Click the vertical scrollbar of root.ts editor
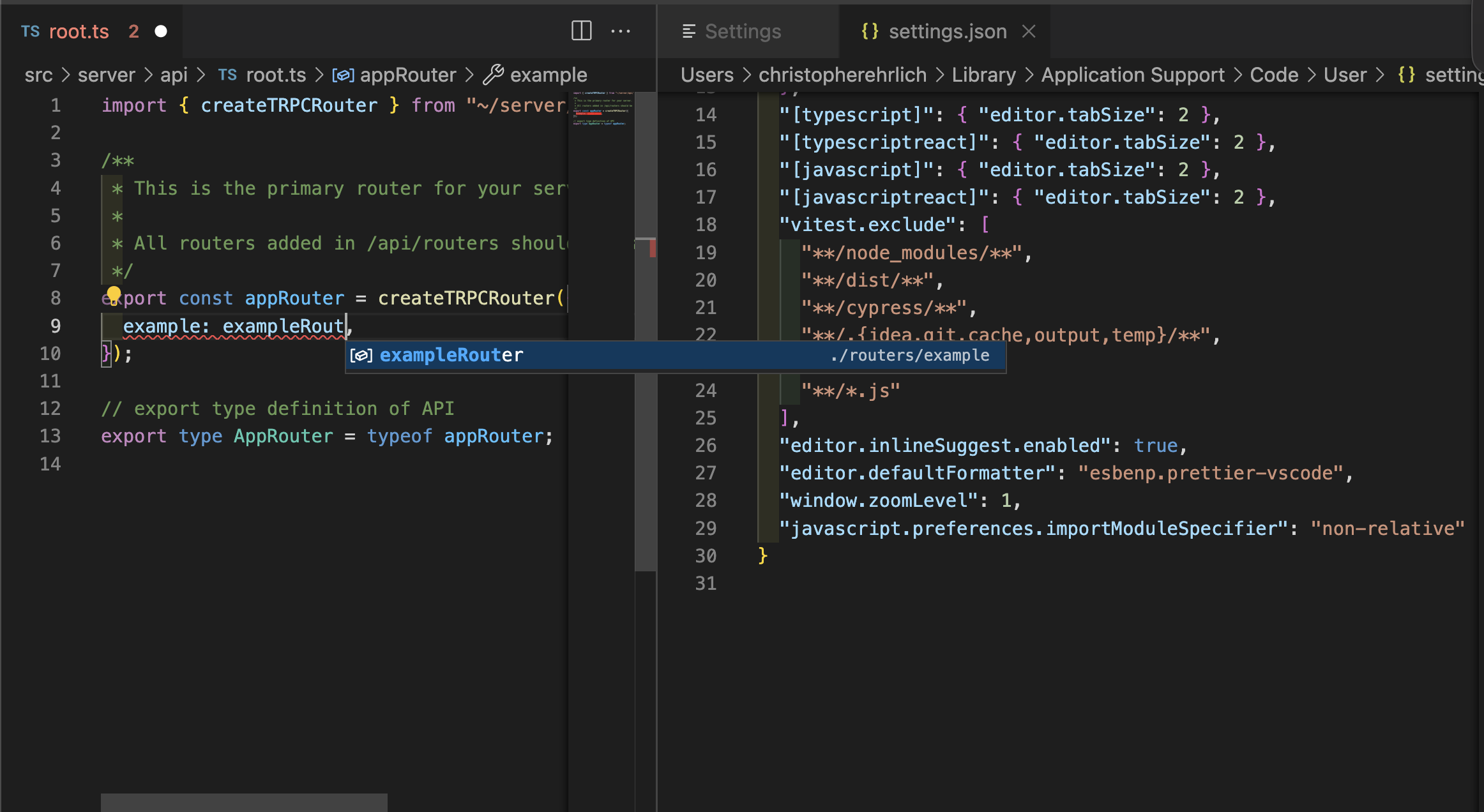 tap(646, 331)
